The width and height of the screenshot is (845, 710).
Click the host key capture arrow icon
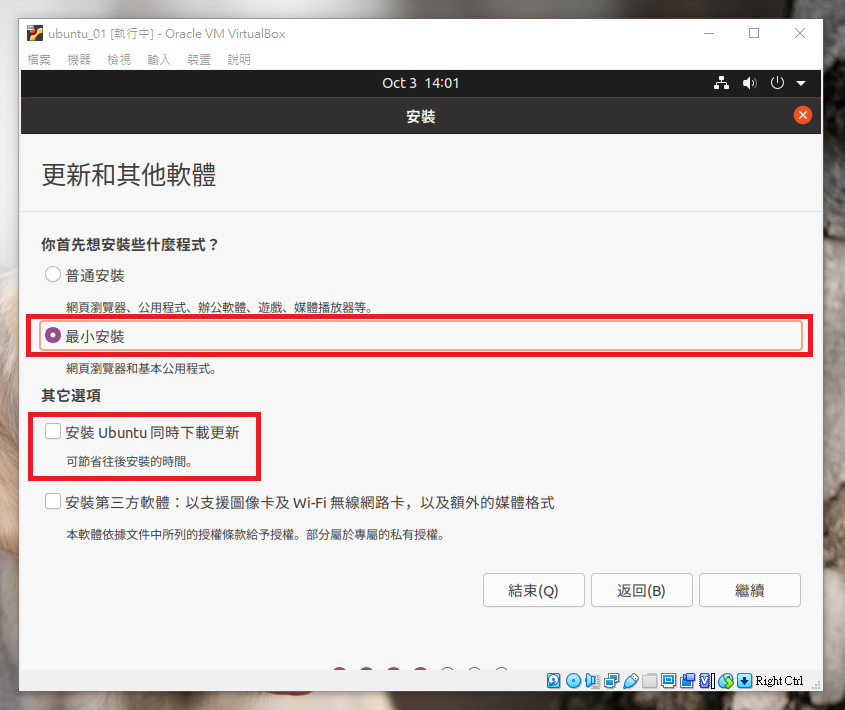pyautogui.click(x=744, y=681)
